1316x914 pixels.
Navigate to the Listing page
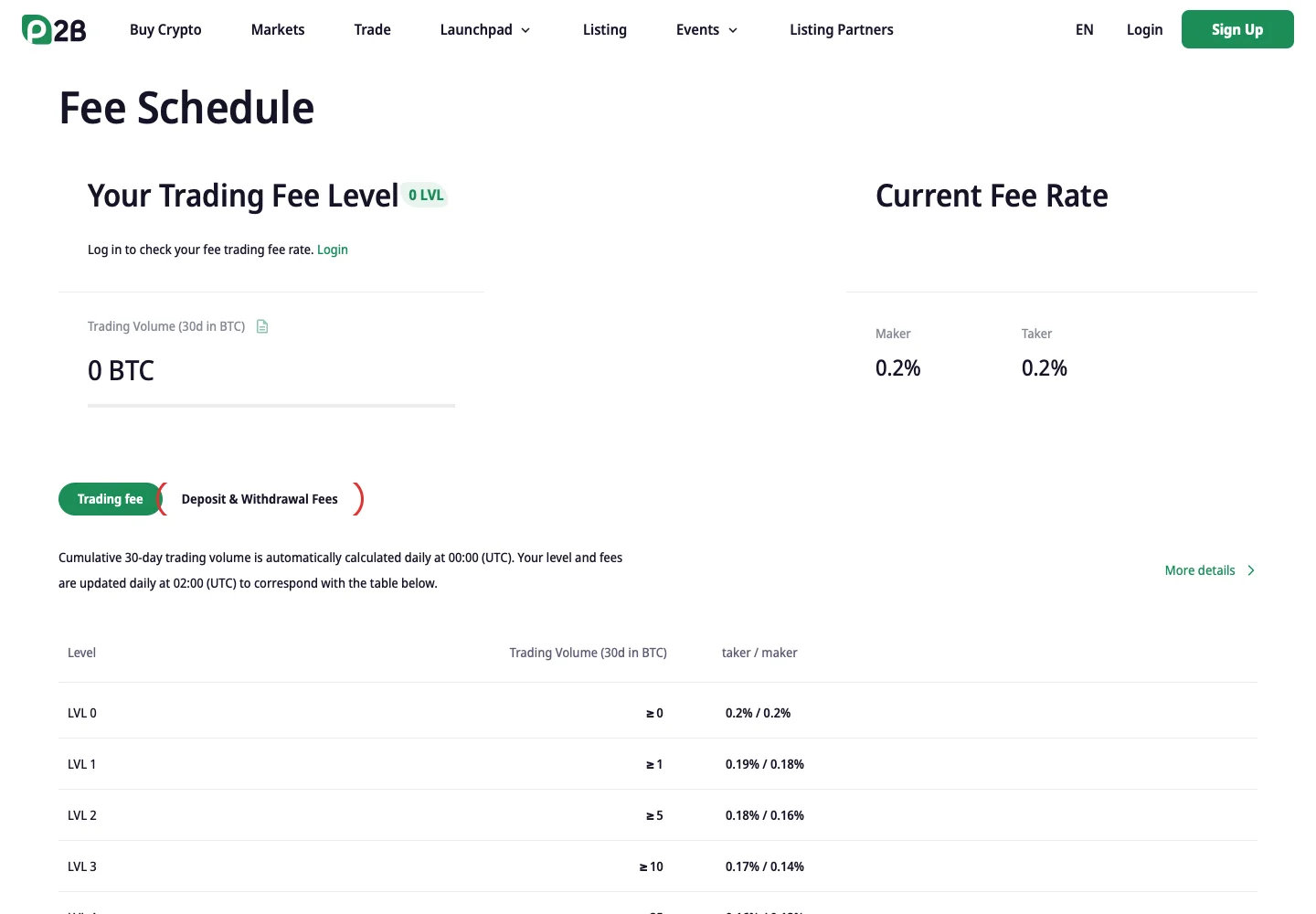605,29
